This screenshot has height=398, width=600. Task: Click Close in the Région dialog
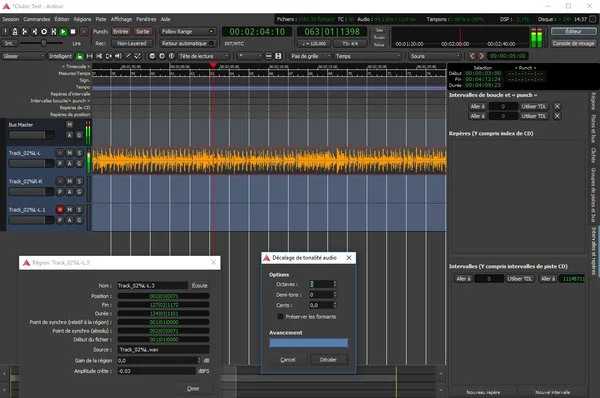click(193, 388)
